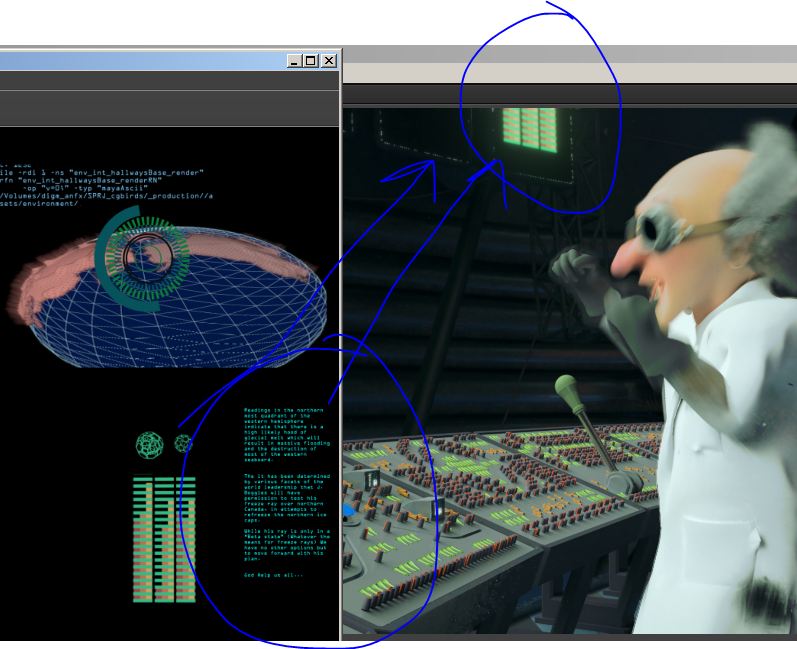797x649 pixels.
Task: Maximize the left graphics window
Action: click(x=311, y=61)
